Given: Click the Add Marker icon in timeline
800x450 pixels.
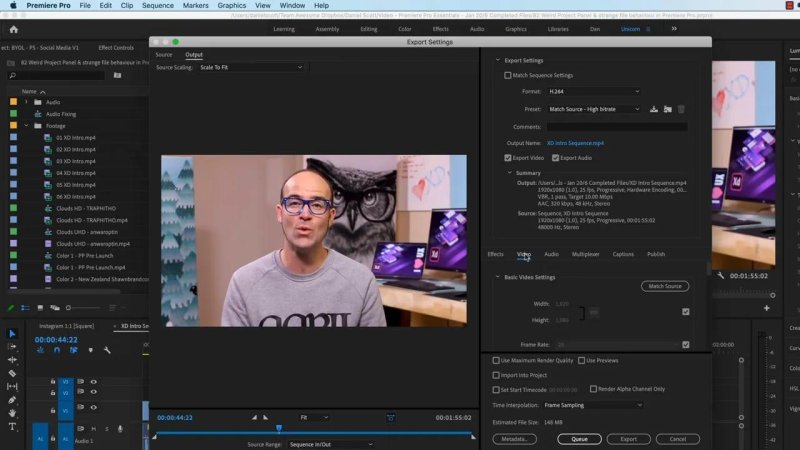Looking at the screenshot, I should 90,350.
